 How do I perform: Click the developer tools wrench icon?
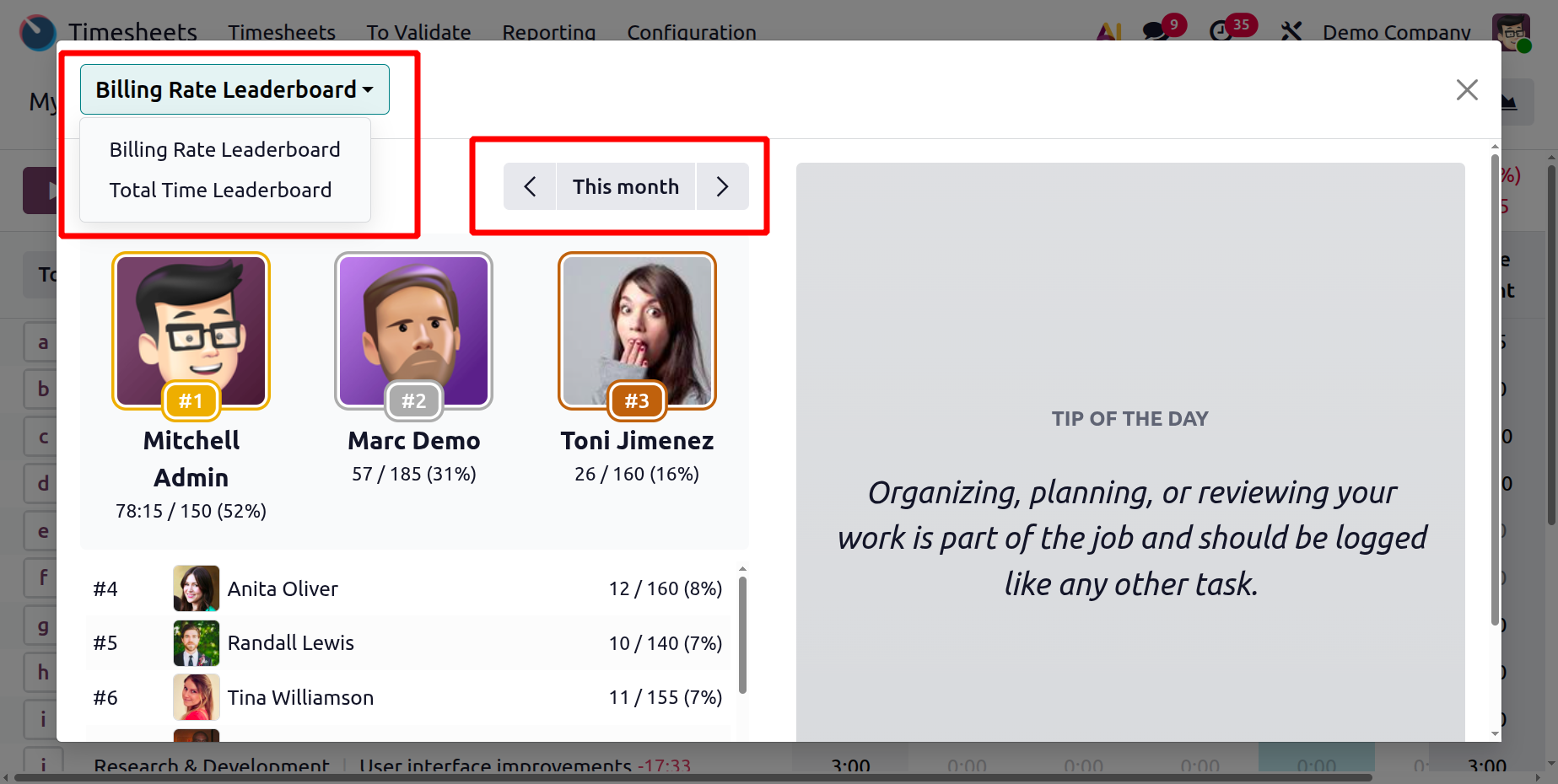(x=1290, y=31)
